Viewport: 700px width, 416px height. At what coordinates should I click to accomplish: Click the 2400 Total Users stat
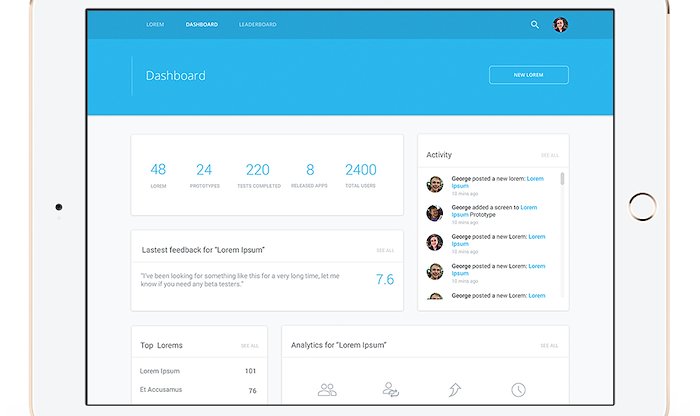(x=361, y=175)
